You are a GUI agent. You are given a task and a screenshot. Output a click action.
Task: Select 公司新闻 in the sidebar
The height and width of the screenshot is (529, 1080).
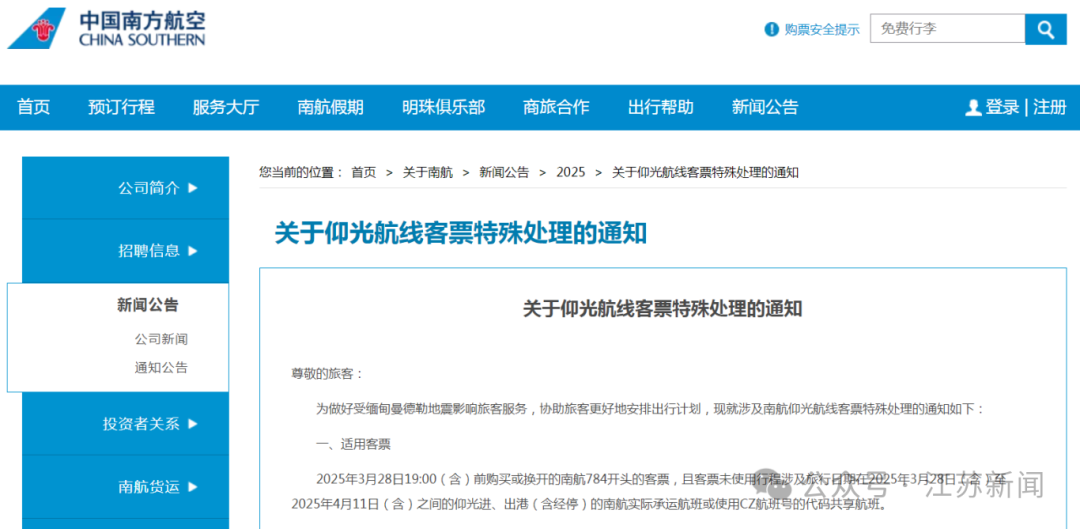click(161, 339)
